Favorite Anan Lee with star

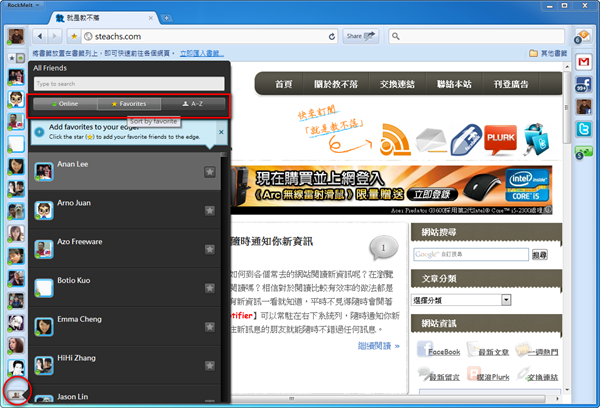(x=209, y=172)
